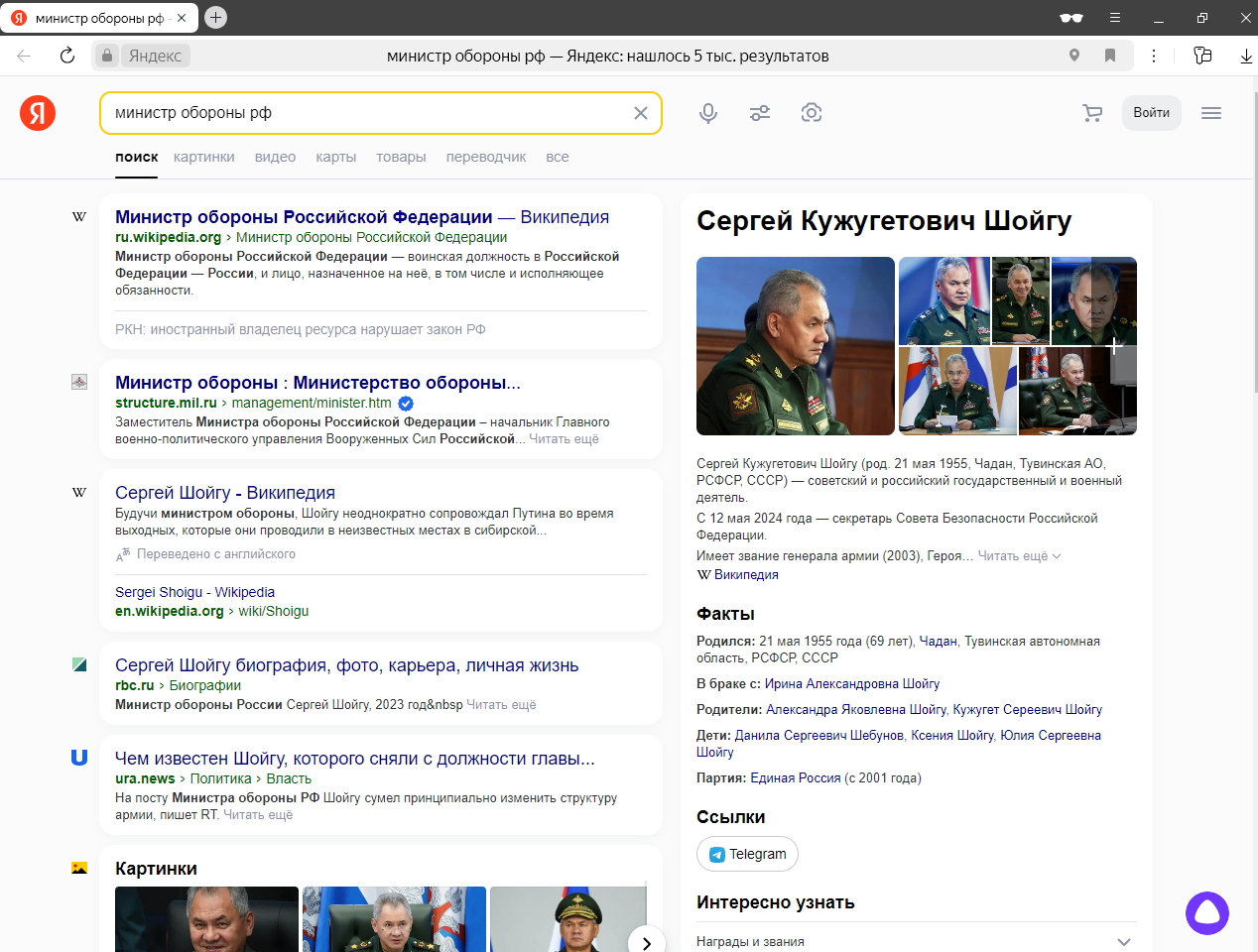
Task: Switch to the 'товары' search tab
Action: 401,157
